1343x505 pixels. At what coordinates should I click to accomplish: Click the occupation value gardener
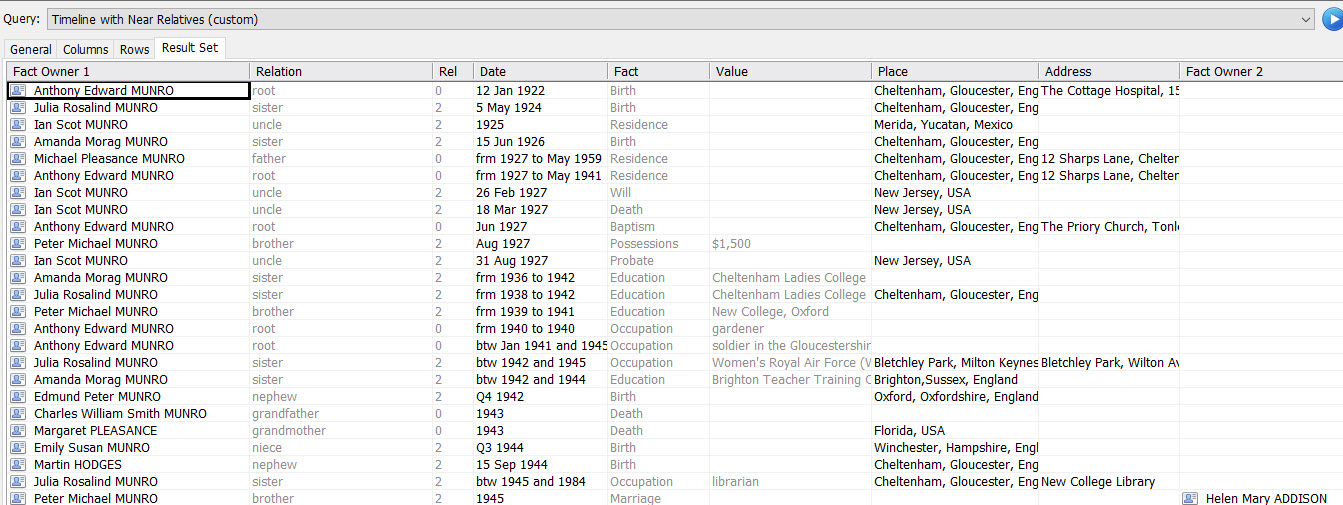[738, 328]
